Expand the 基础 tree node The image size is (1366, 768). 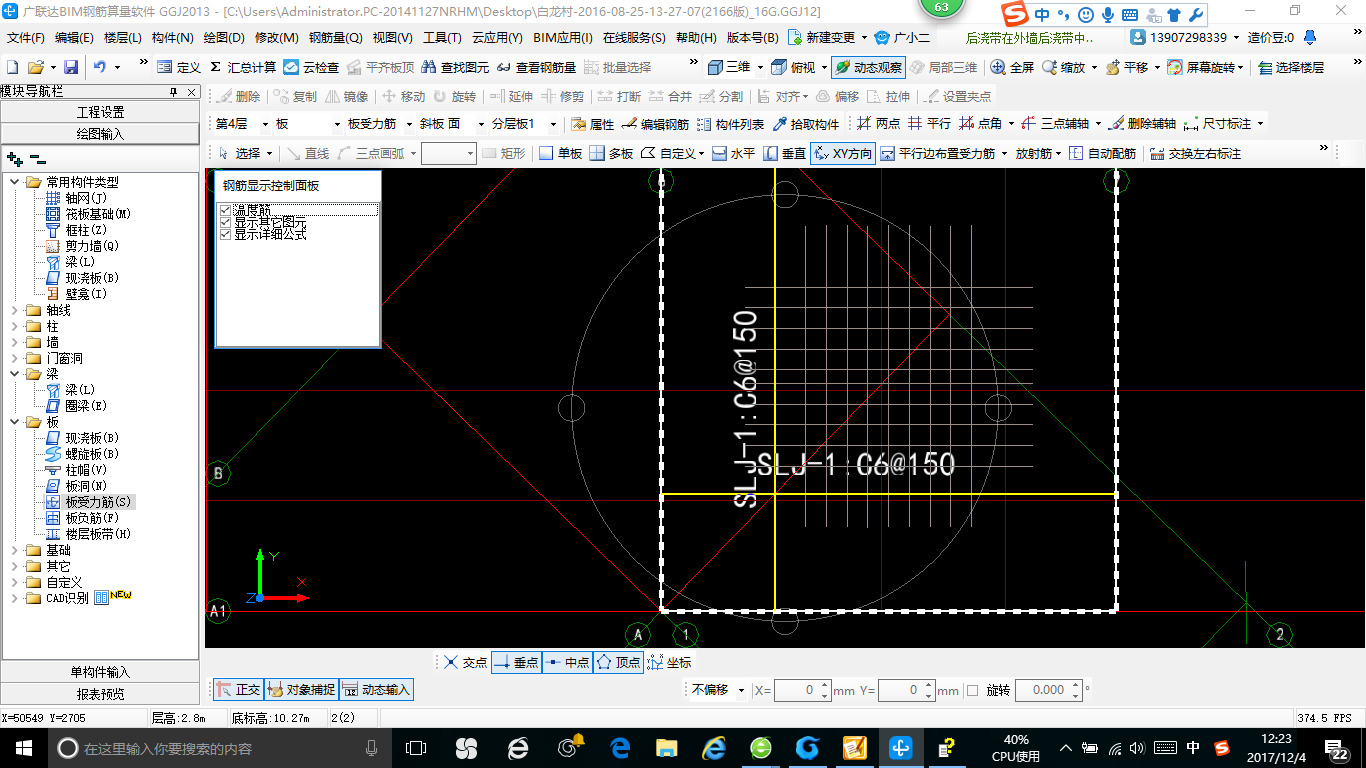[x=15, y=550]
